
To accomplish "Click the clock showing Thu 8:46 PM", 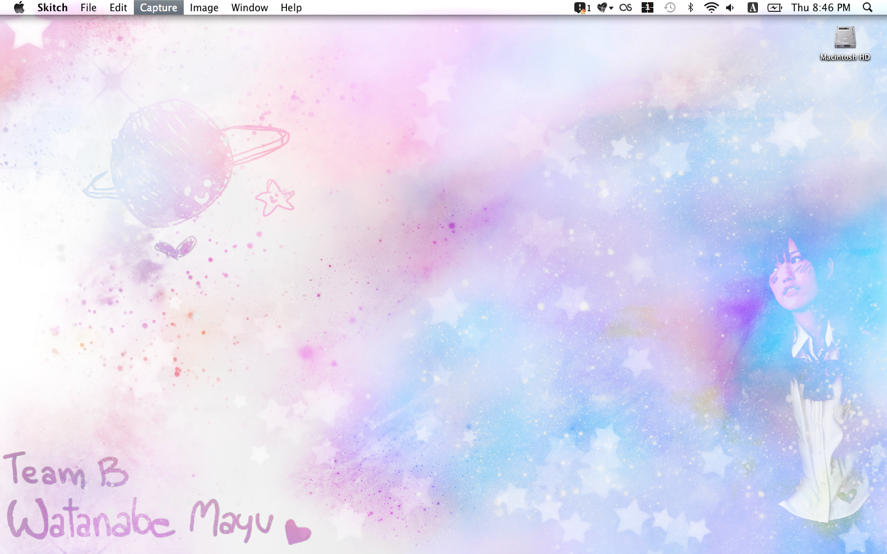I will 821,7.
